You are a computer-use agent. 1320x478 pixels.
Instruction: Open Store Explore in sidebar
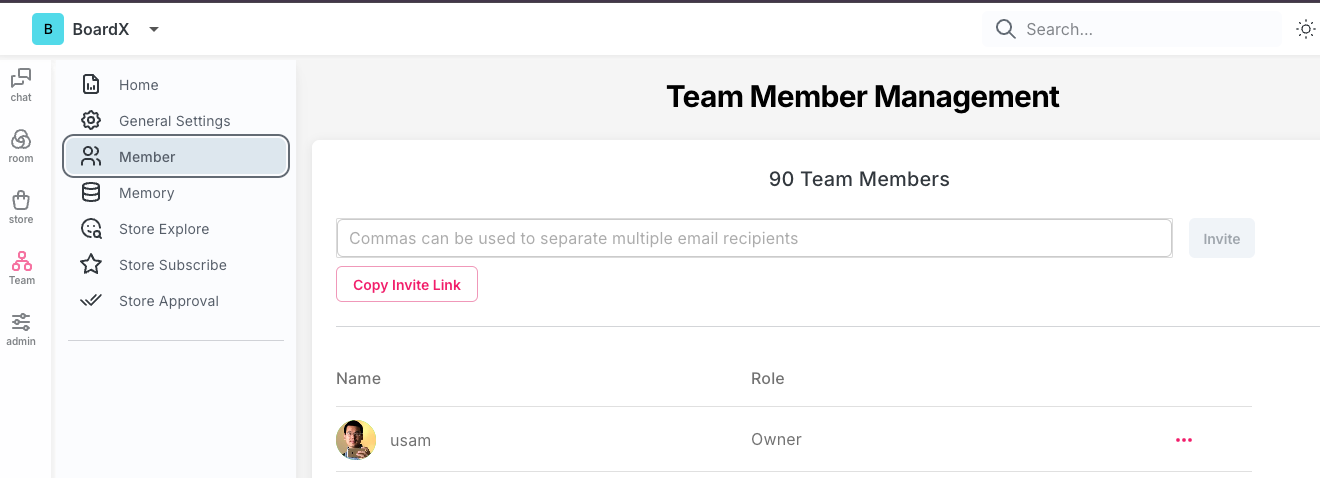(164, 229)
